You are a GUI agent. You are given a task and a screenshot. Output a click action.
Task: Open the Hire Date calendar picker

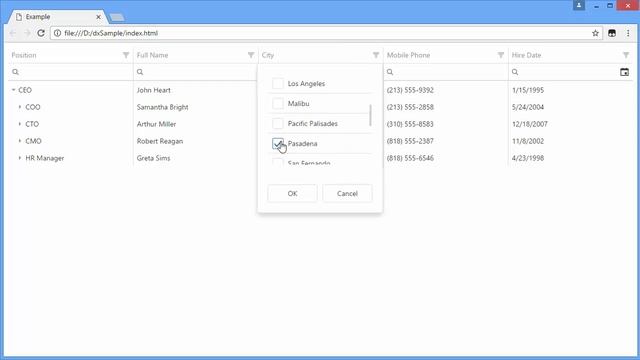click(x=624, y=72)
